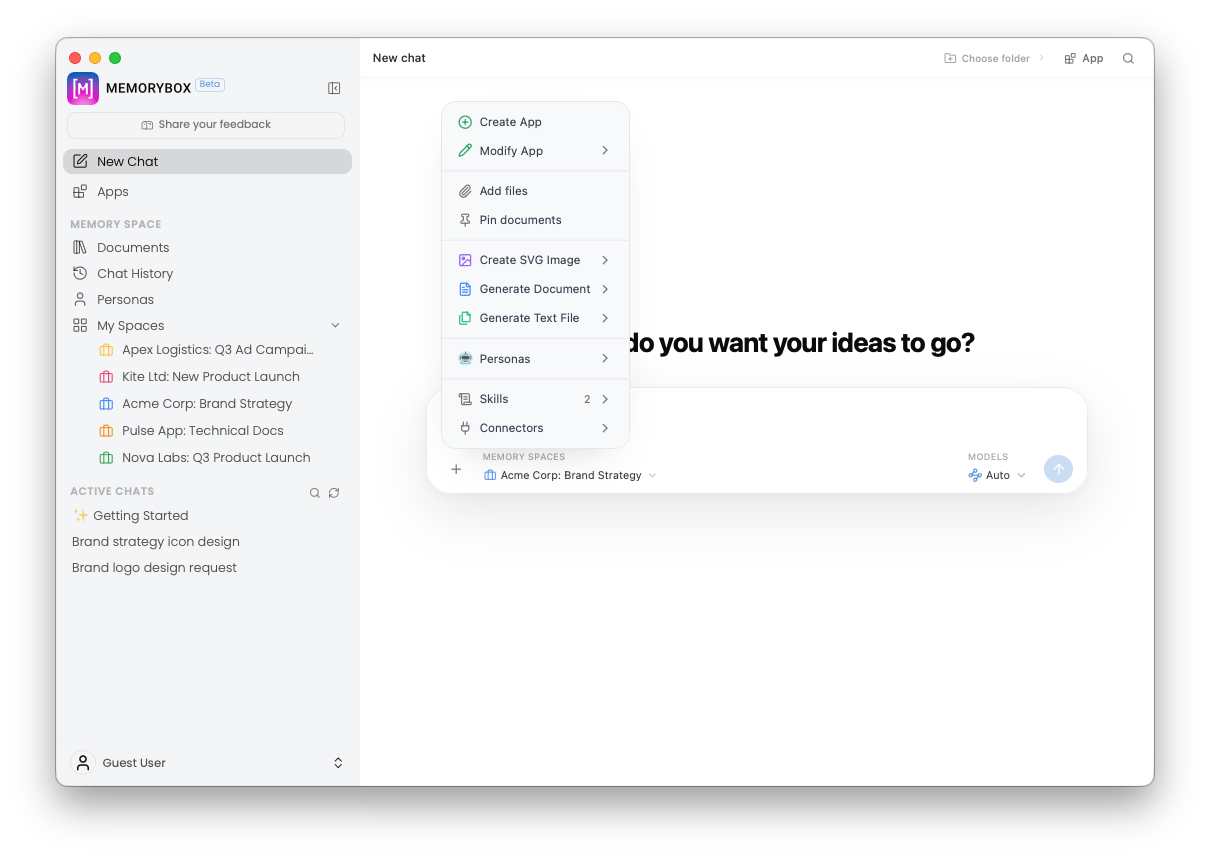This screenshot has width=1210, height=860.
Task: Click the Create SVG Image icon
Action: click(465, 260)
